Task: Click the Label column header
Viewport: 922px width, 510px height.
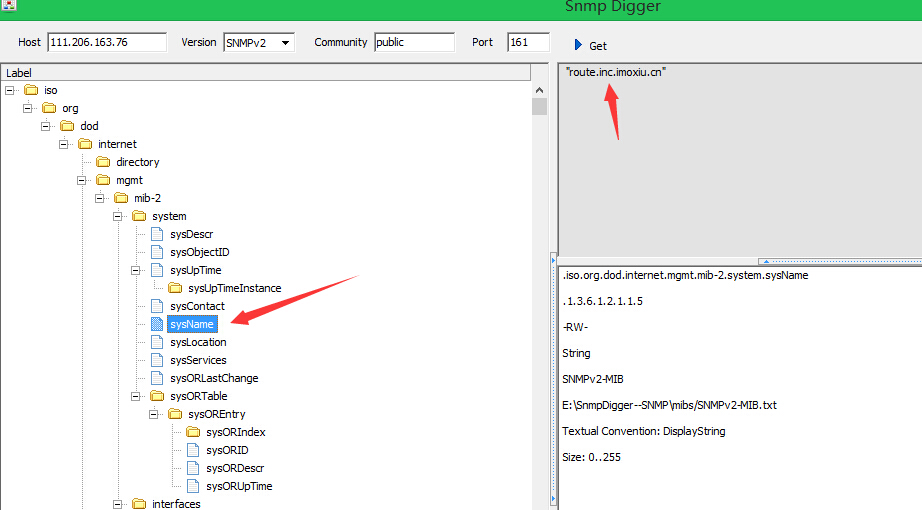Action: point(266,72)
